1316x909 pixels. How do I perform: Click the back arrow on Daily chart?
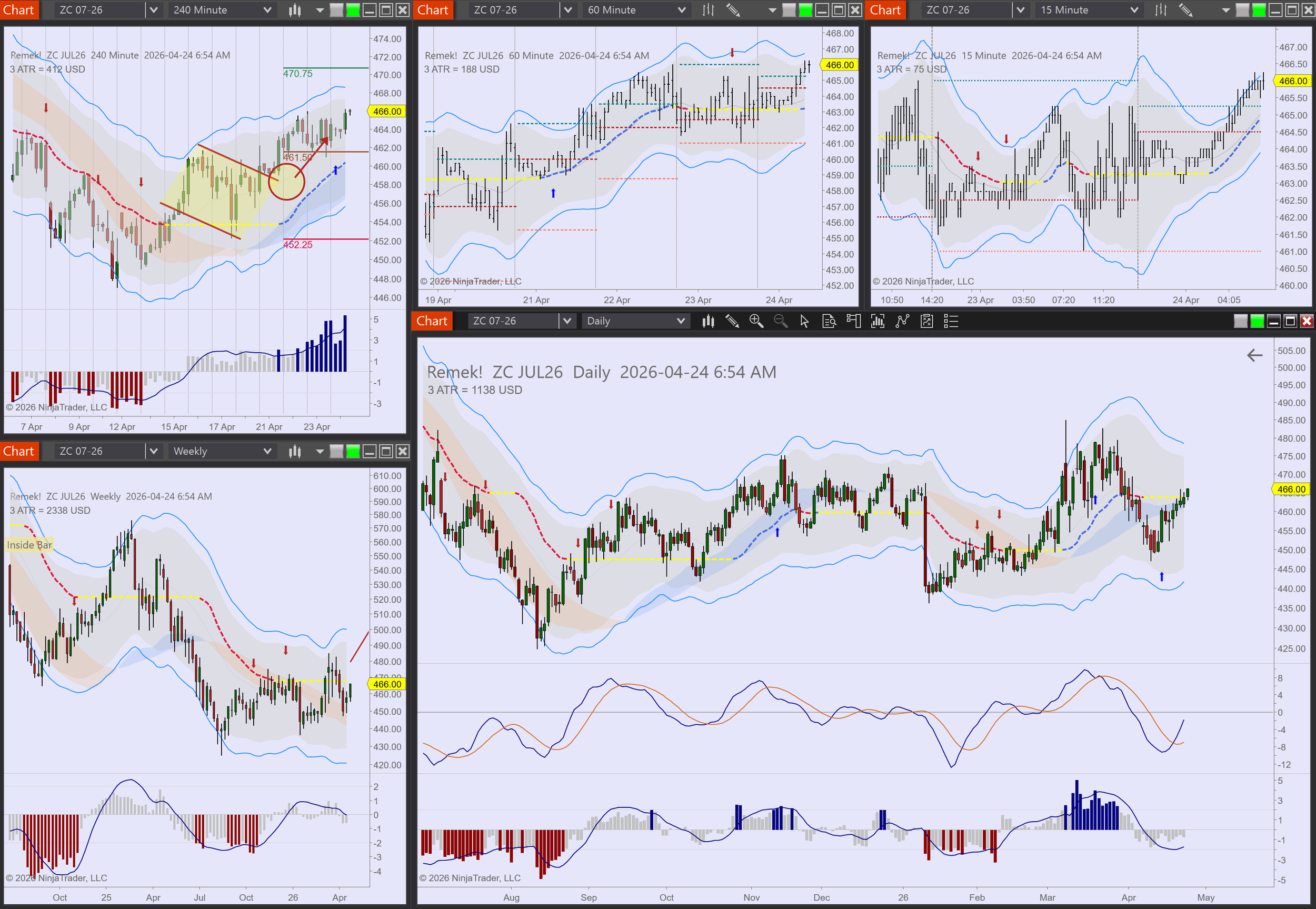coord(1254,355)
